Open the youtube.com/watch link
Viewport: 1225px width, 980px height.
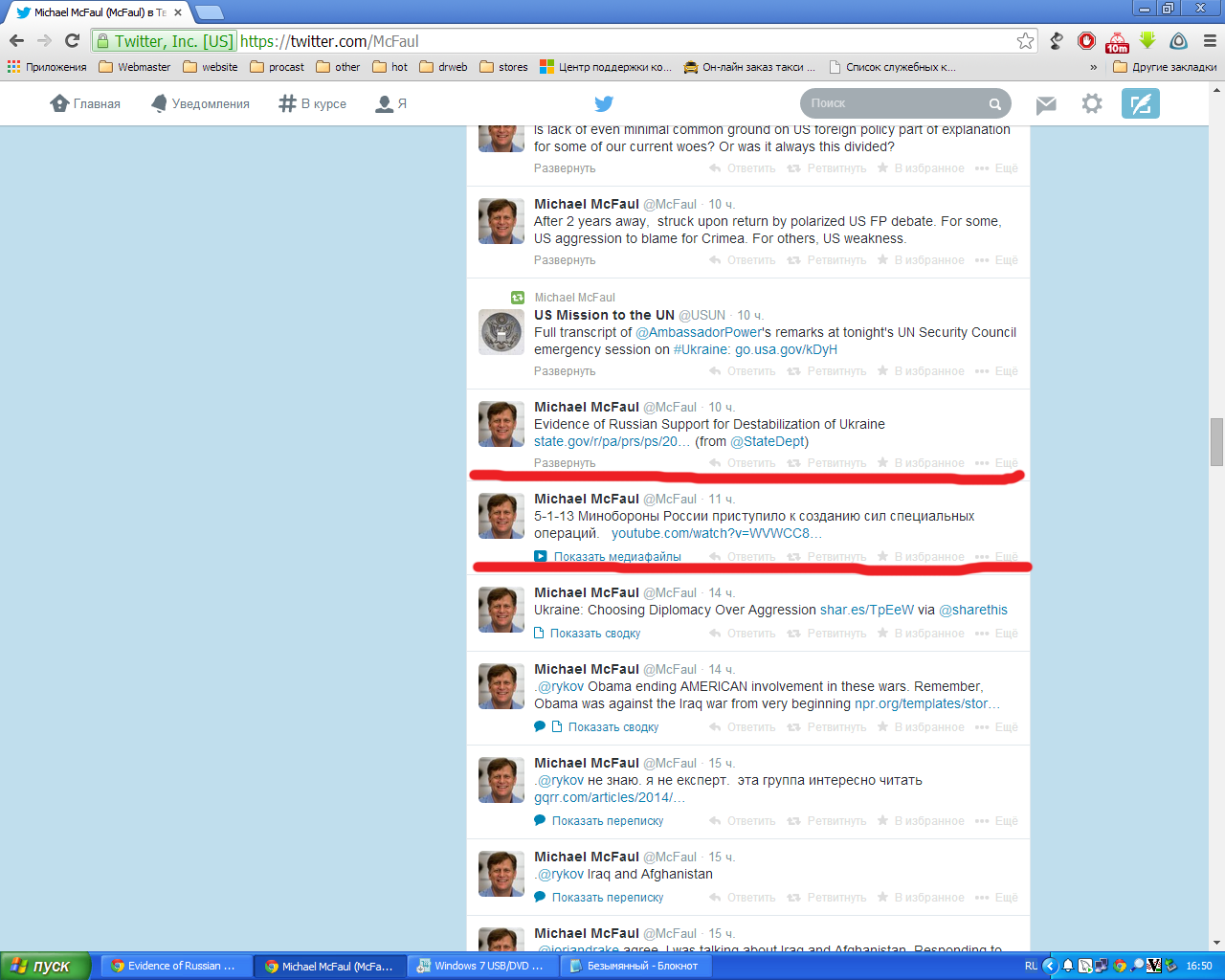717,533
